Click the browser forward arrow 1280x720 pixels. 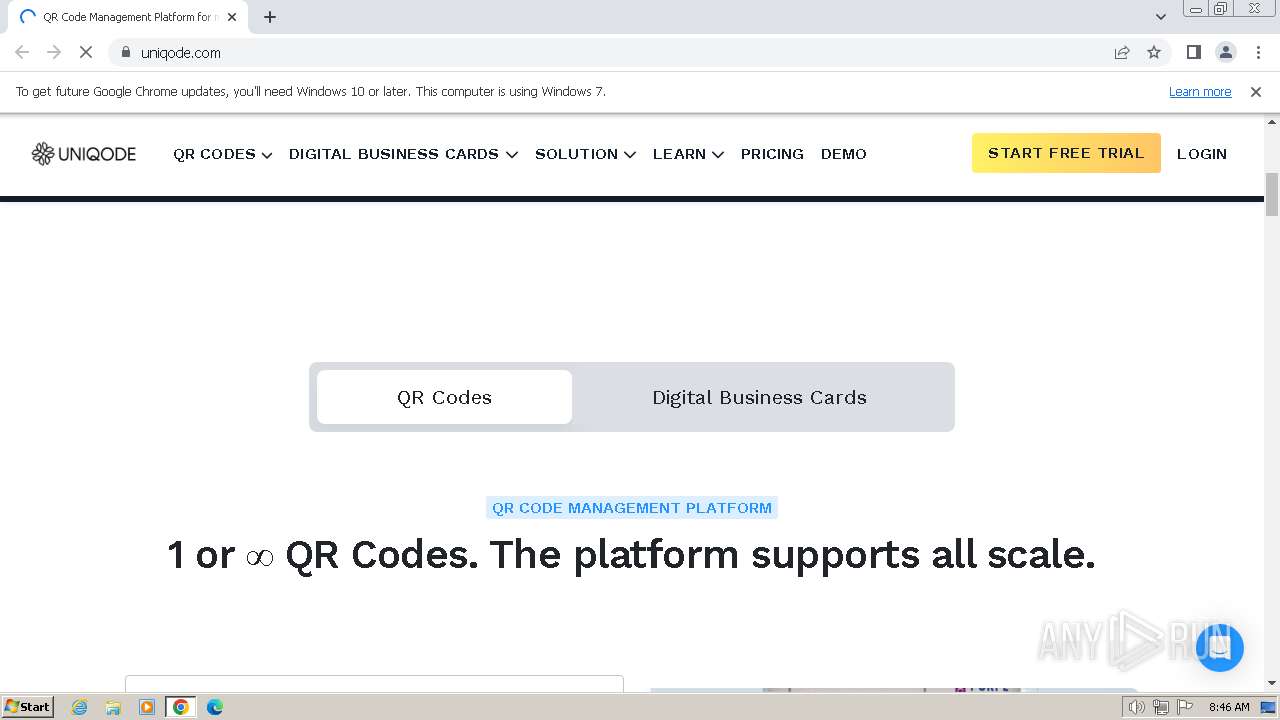click(x=54, y=52)
